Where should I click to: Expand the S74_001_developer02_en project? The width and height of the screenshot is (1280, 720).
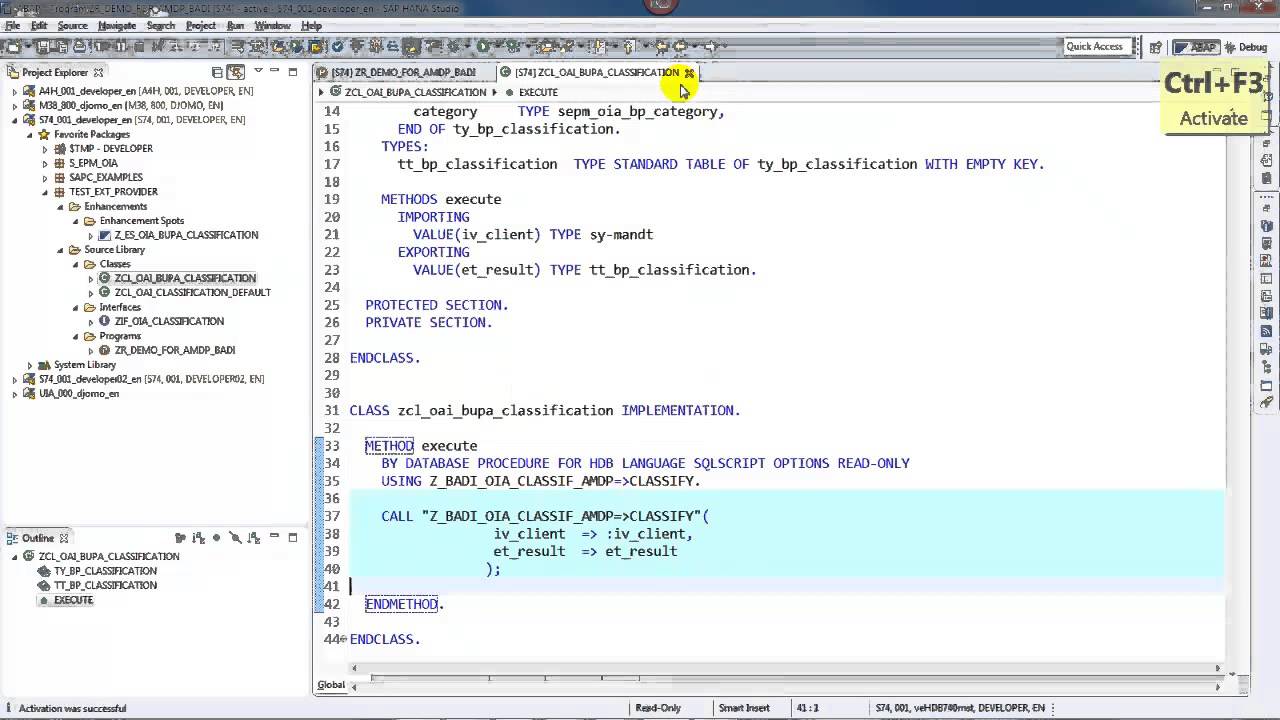coord(14,379)
